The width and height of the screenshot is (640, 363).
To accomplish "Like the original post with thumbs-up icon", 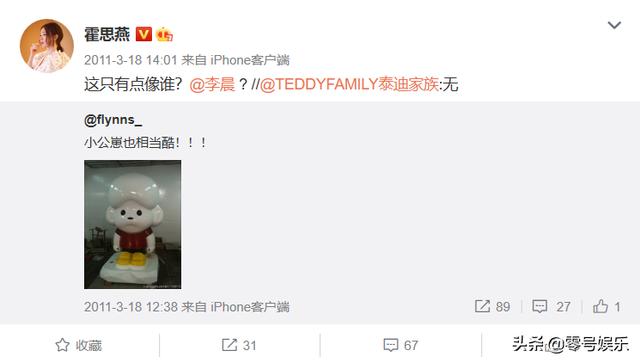I will click(x=600, y=306).
